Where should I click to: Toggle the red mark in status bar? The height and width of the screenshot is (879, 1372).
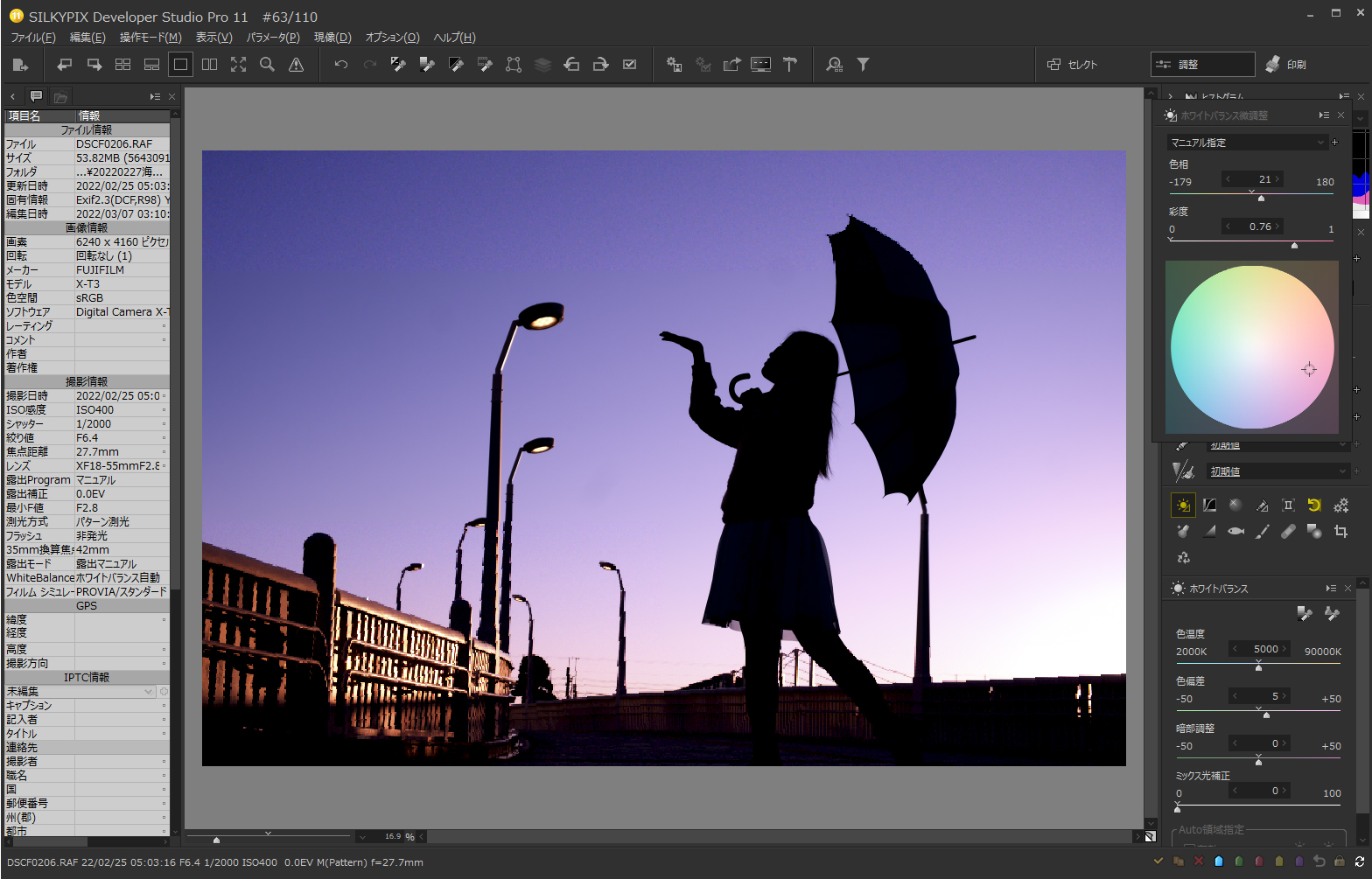click(x=1258, y=862)
